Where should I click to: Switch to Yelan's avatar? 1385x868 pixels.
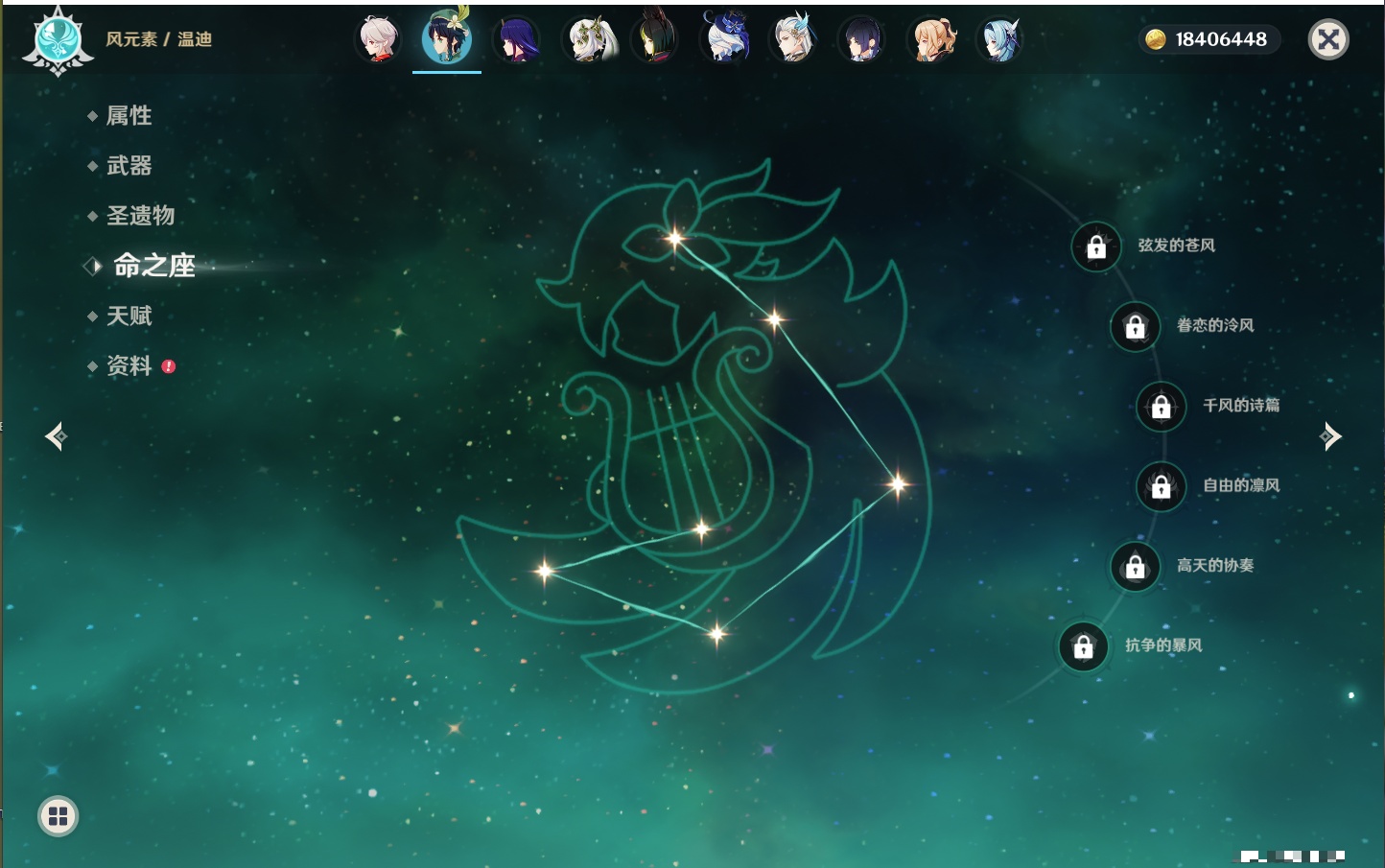861,39
